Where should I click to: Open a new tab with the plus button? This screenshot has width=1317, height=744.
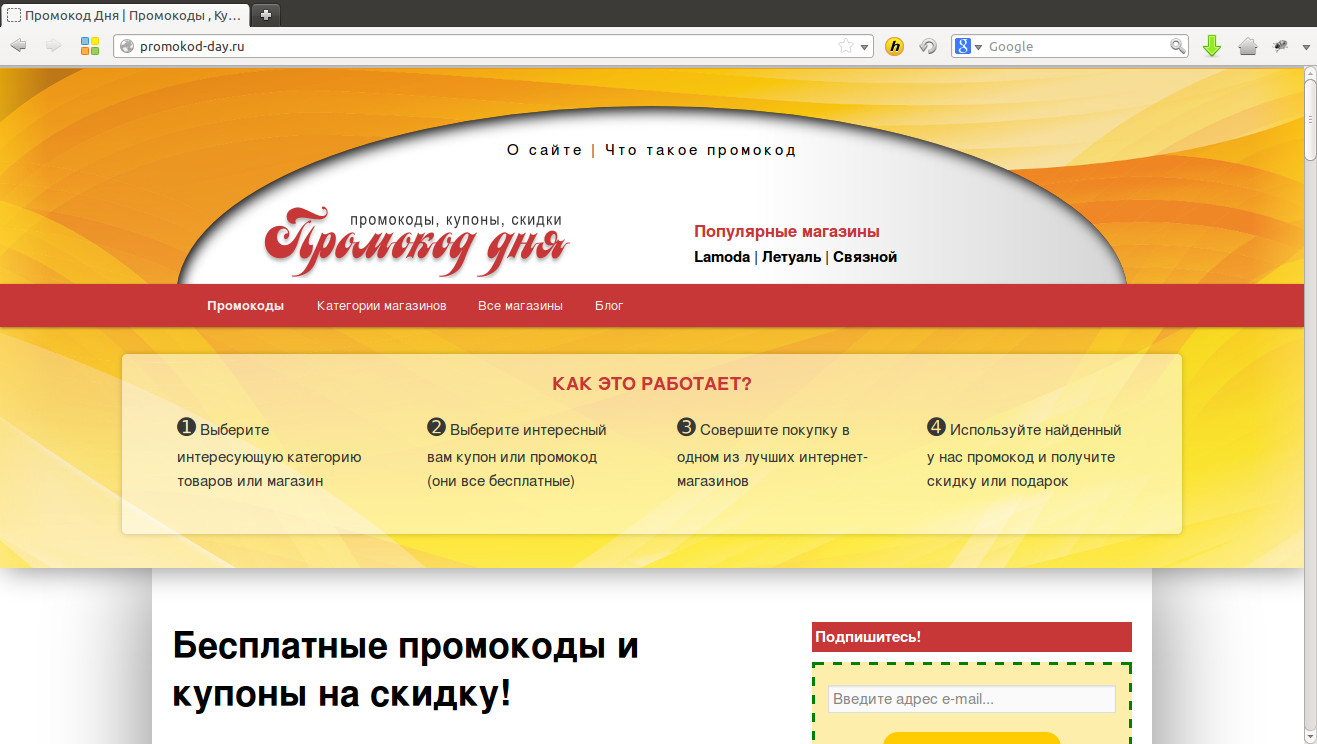click(x=266, y=15)
